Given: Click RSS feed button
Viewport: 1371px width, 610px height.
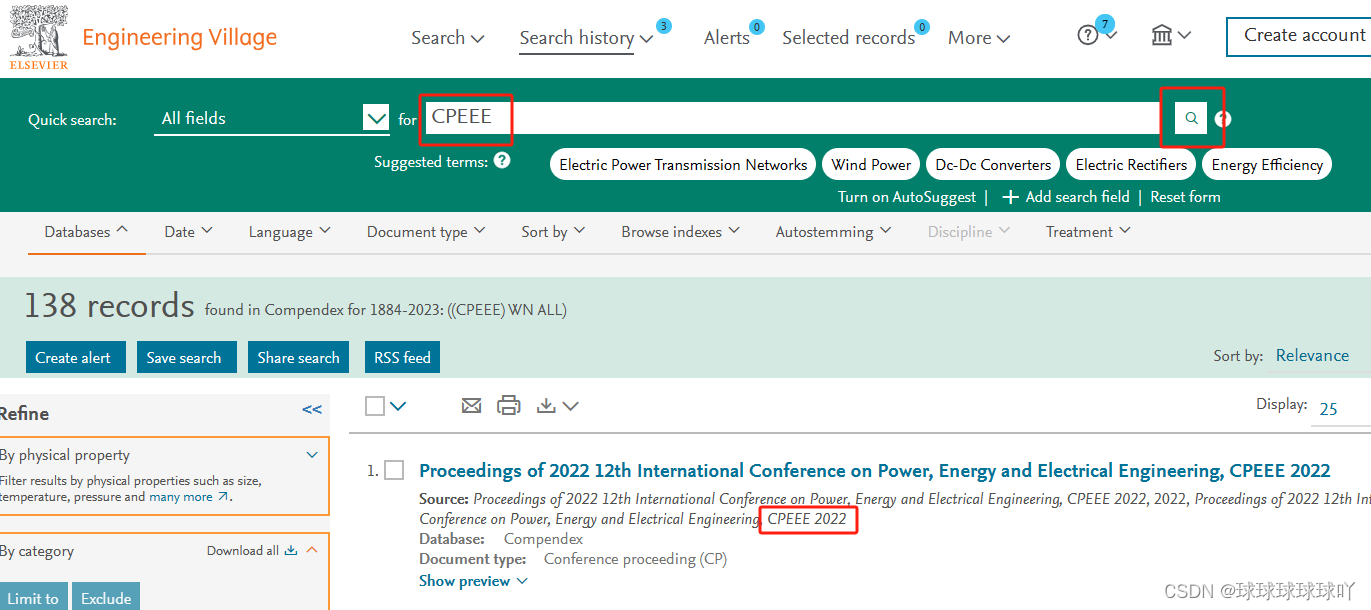Looking at the screenshot, I should click(x=402, y=357).
